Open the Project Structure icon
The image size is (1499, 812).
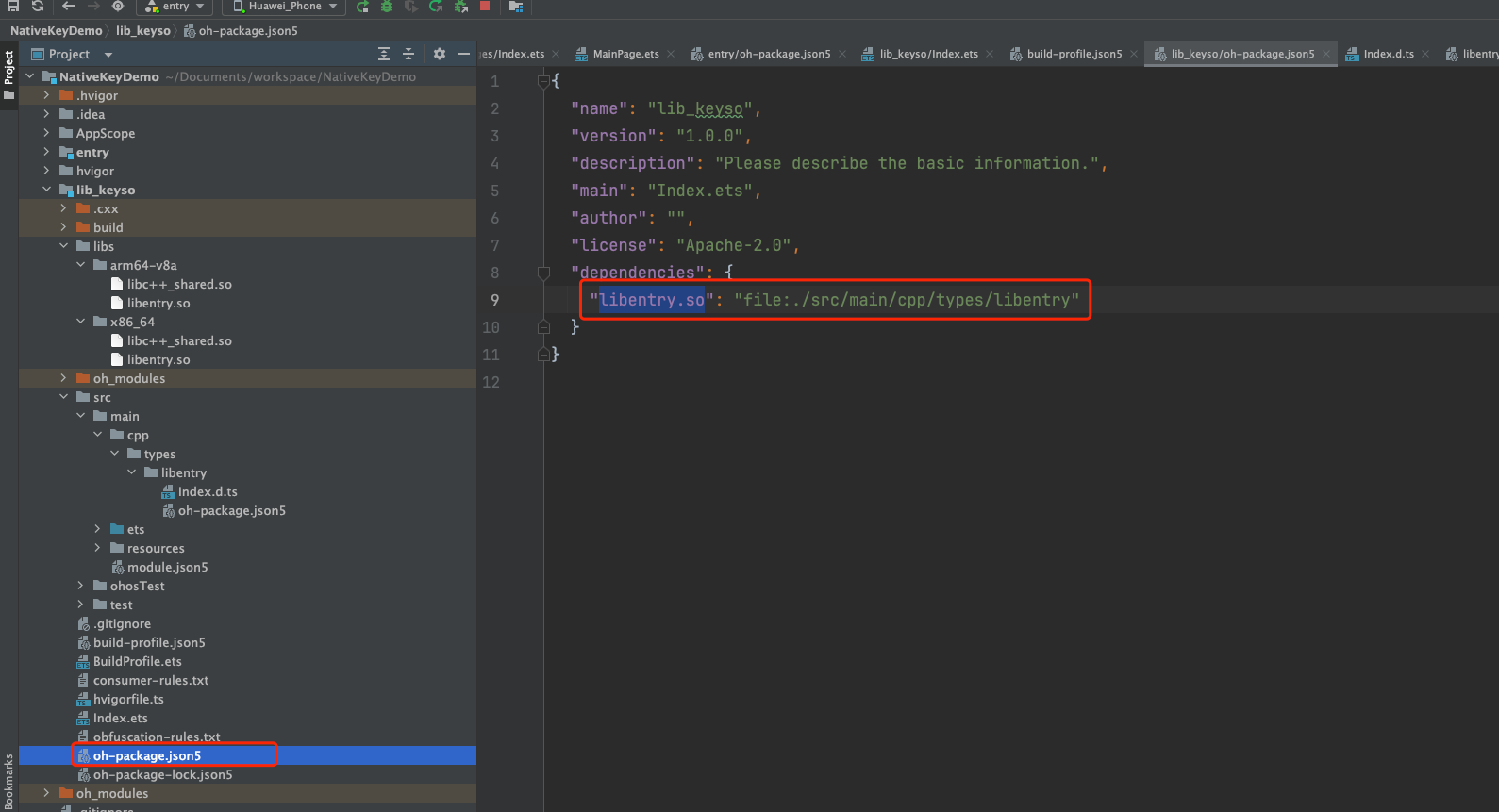point(516,6)
